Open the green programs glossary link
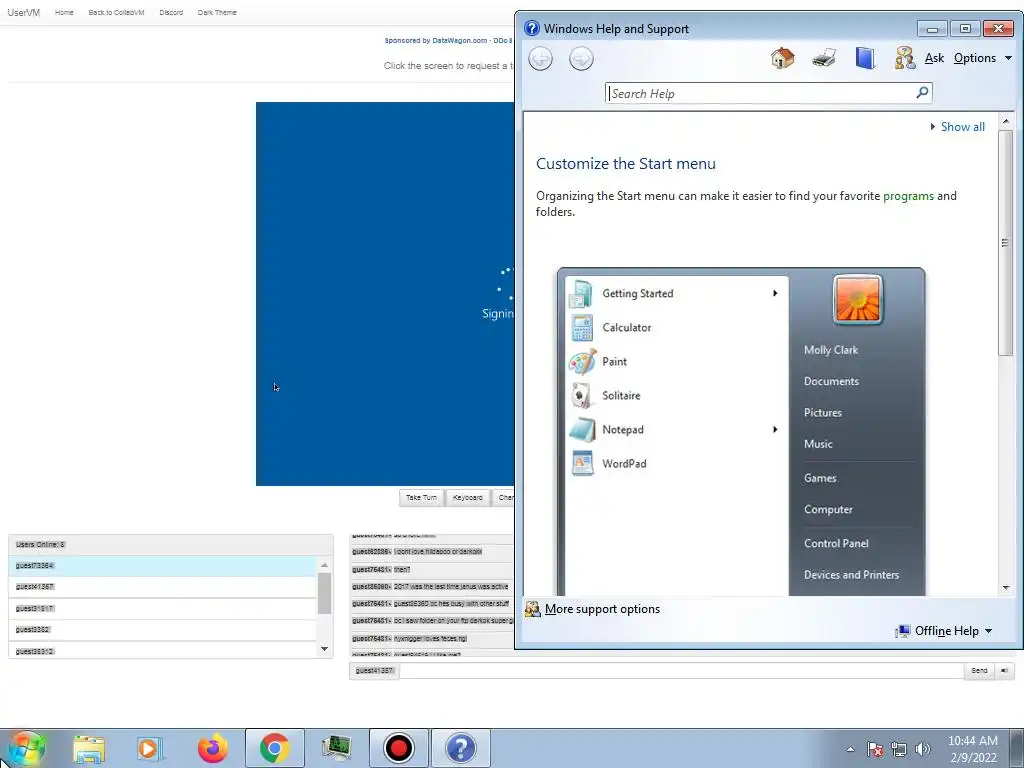This screenshot has width=1024, height=768. (908, 196)
